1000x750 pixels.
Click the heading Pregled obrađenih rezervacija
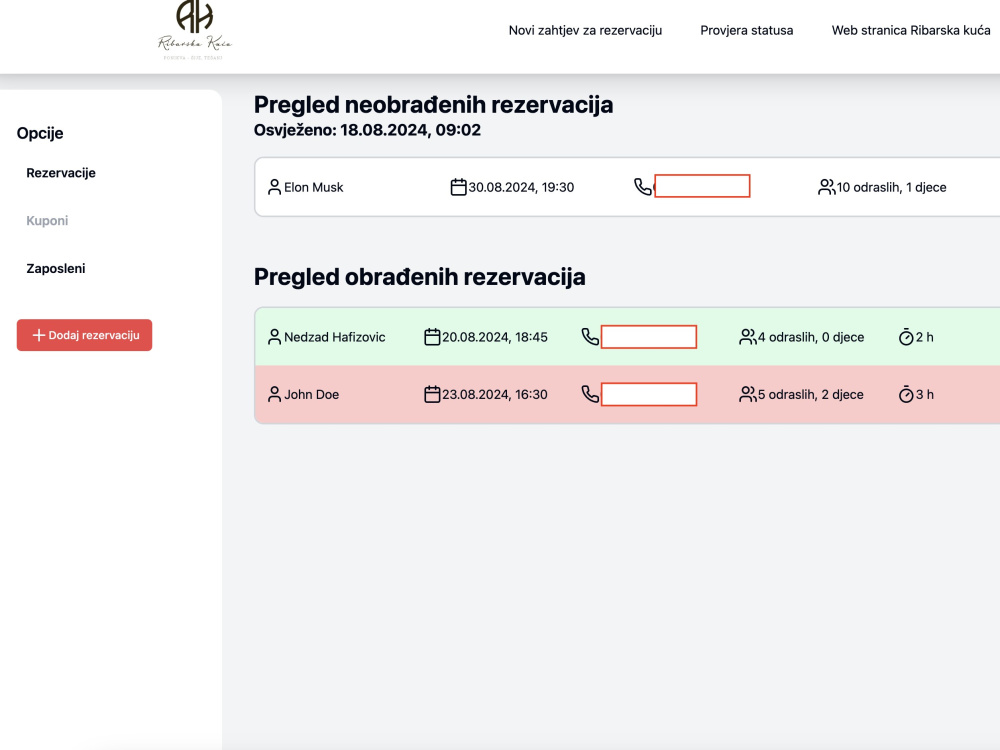[x=419, y=277]
